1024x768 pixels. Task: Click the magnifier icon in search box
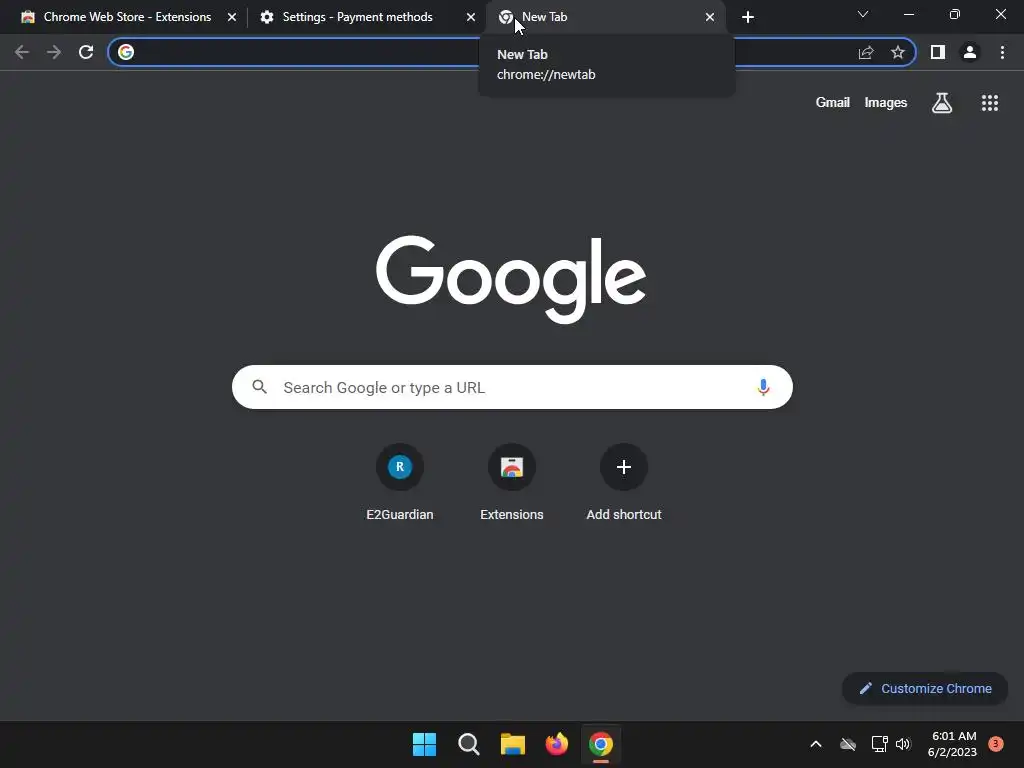[x=259, y=387]
